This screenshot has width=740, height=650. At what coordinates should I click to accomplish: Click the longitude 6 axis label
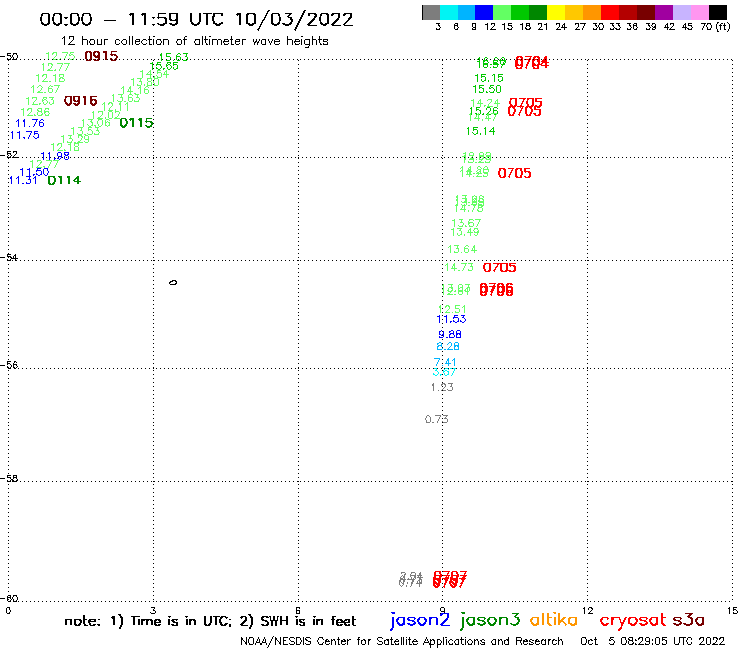coord(297,610)
